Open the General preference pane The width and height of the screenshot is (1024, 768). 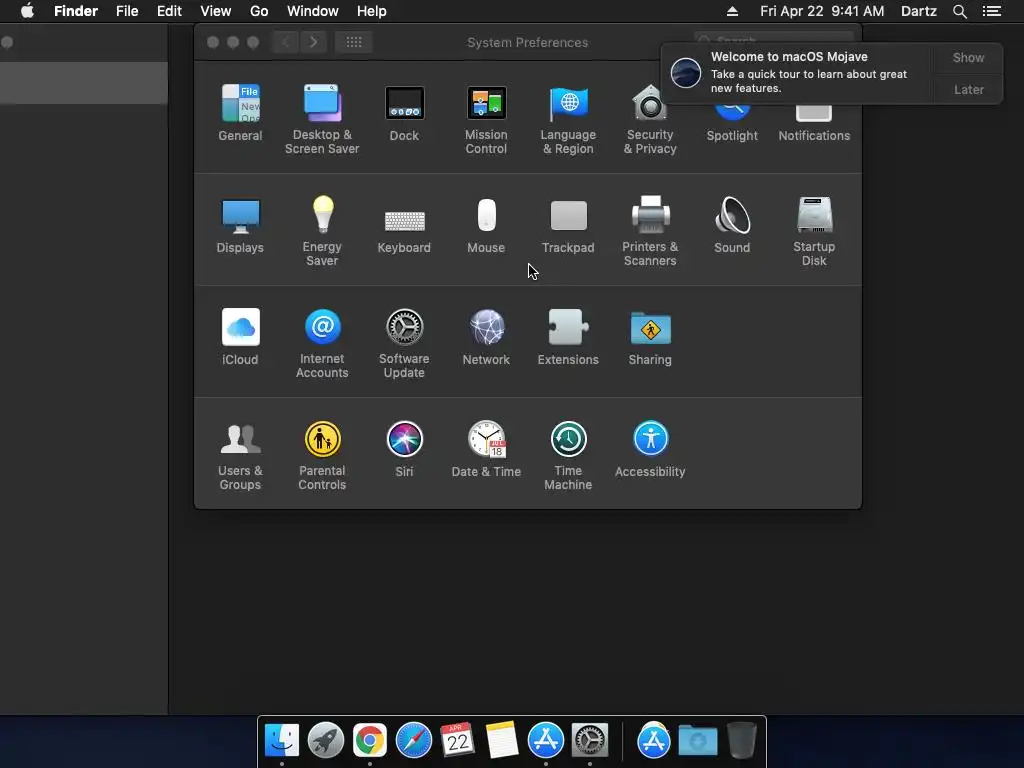coord(240,112)
